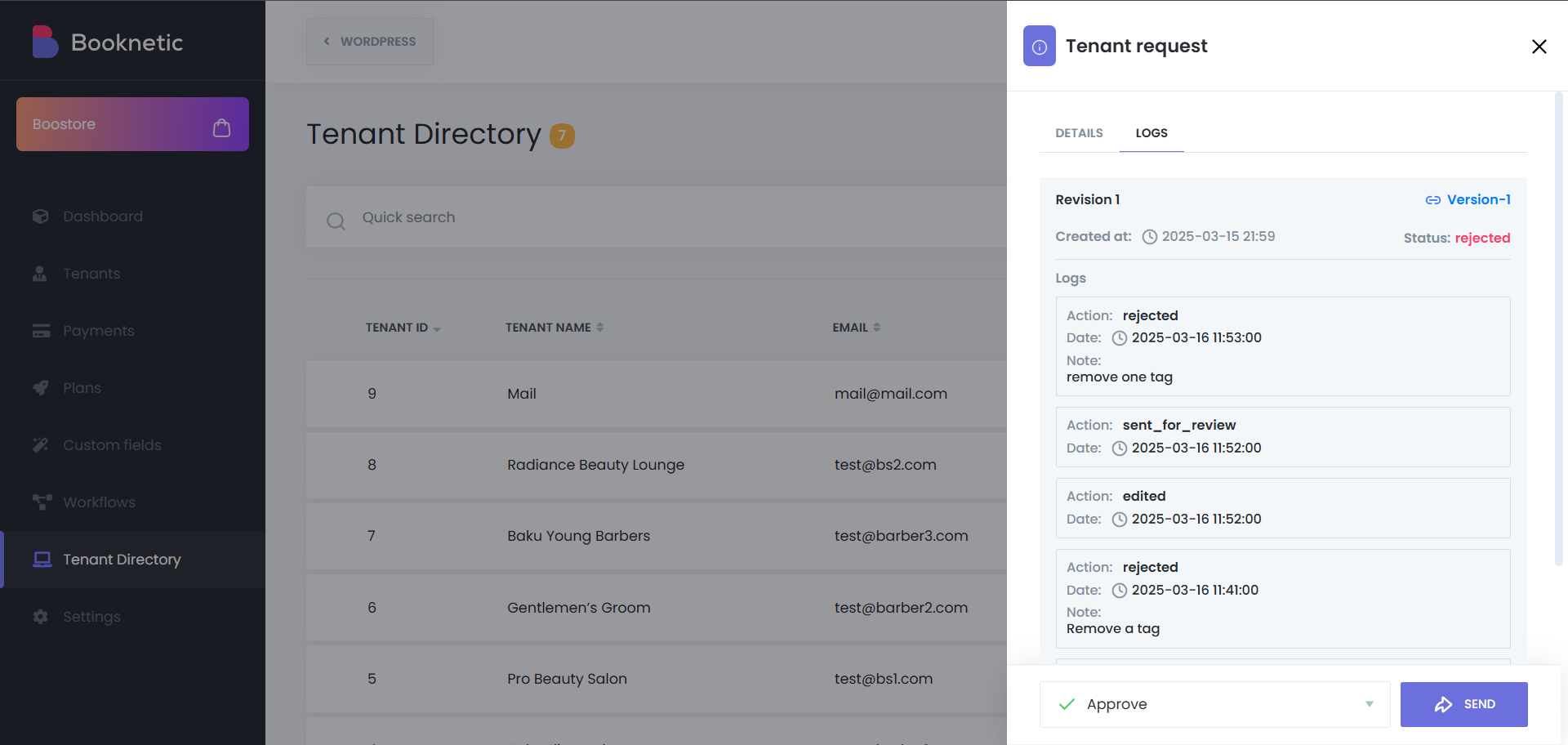Expand the Approve action dropdown
Screen dimensions: 1568x745
[x=1215, y=704]
